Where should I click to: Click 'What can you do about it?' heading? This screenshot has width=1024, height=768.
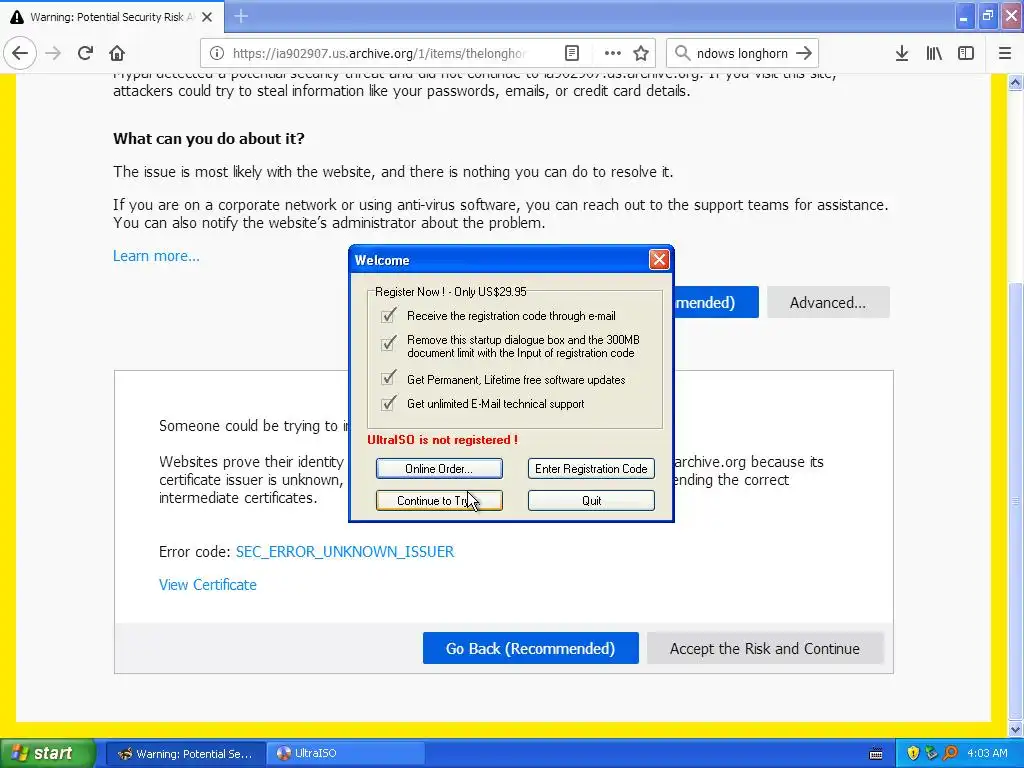pyautogui.click(x=209, y=138)
